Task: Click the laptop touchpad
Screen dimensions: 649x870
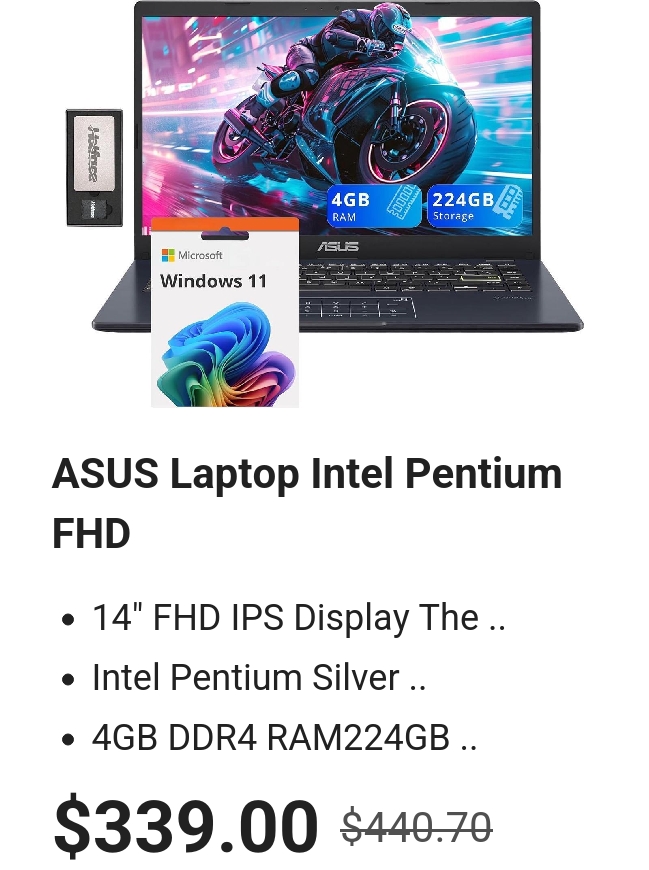Action: [x=357, y=308]
